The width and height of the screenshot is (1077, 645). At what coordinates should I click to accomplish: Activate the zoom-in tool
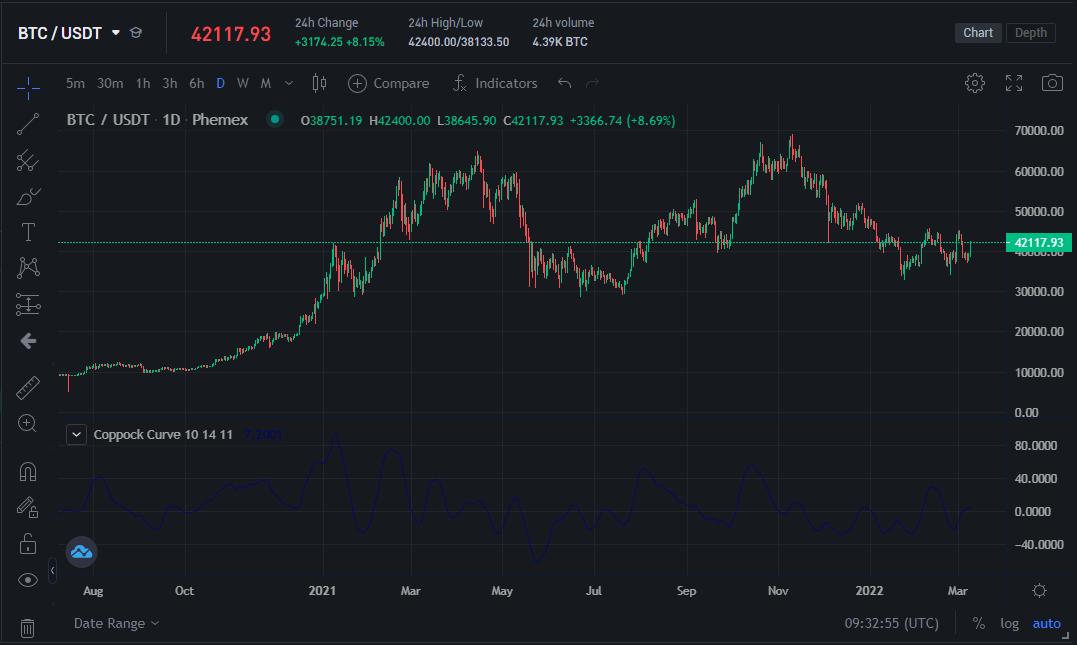pos(28,423)
